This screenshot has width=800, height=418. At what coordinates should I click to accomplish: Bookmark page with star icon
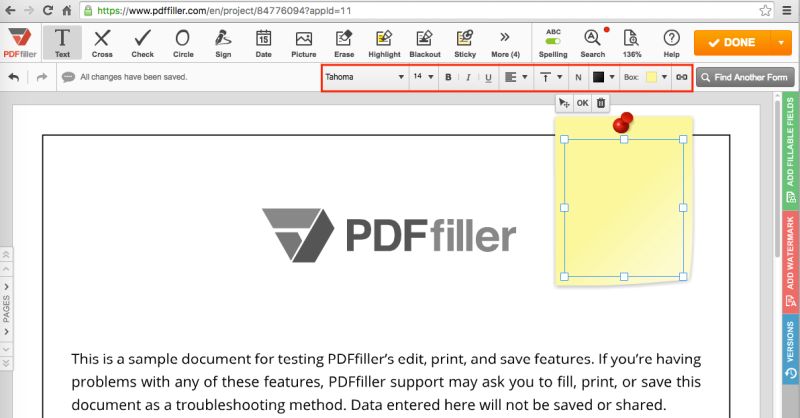click(x=765, y=10)
